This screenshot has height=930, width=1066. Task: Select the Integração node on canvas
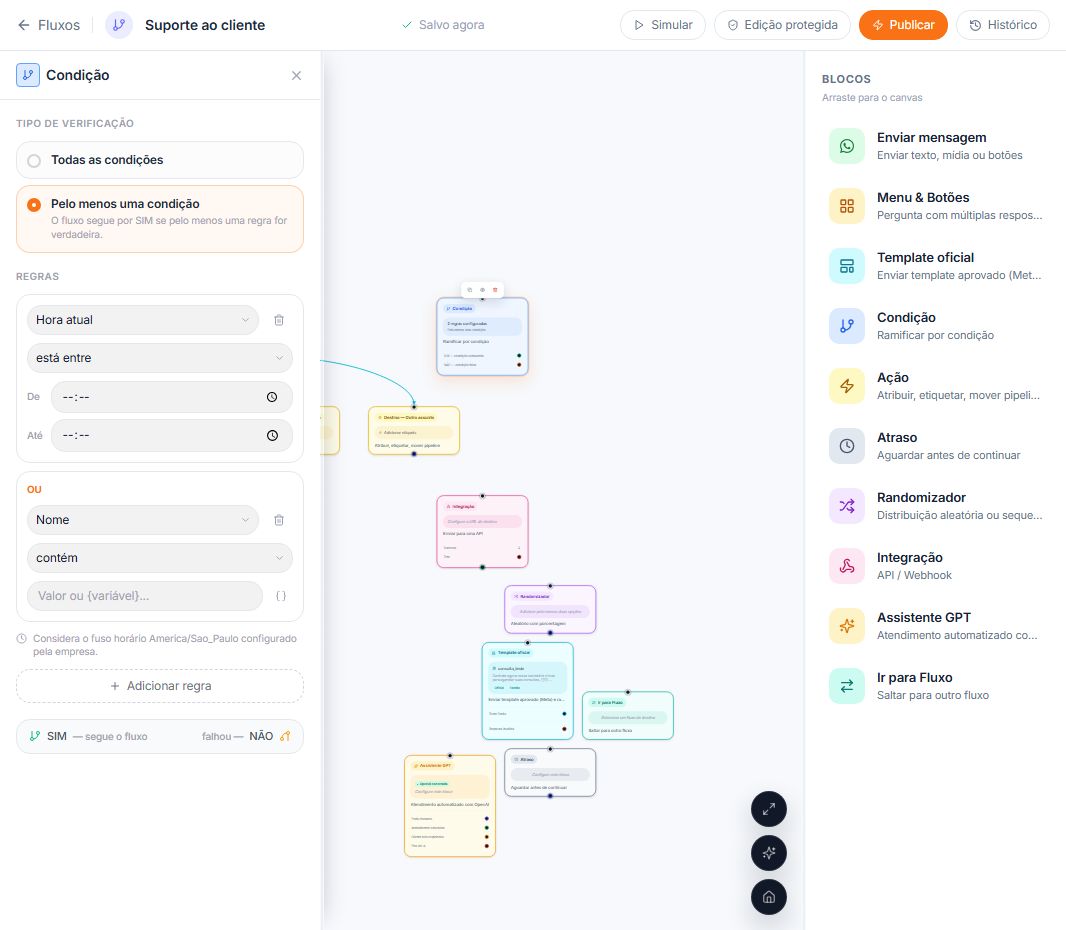click(x=482, y=532)
